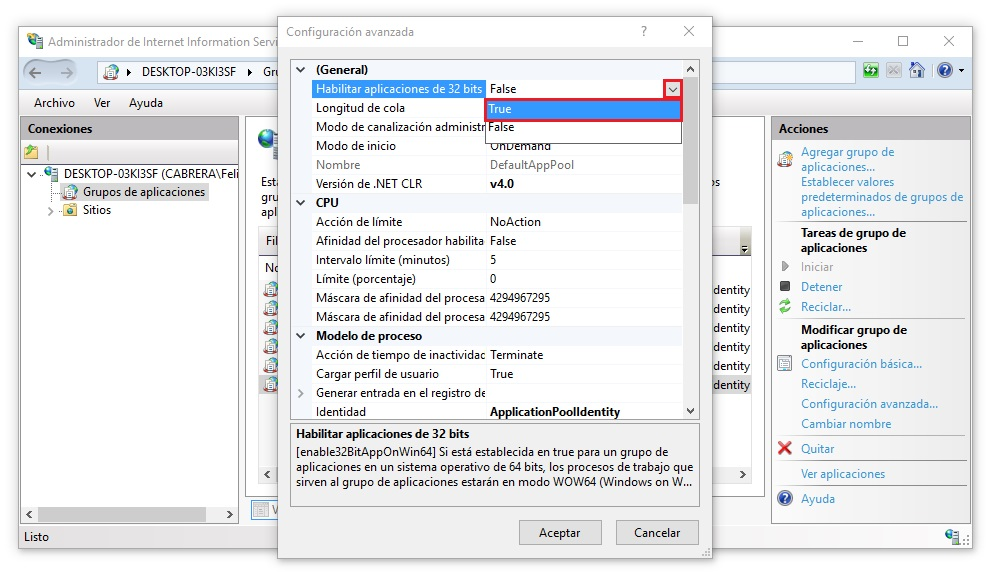Expand the Sitios tree node
This screenshot has height=572, width=989.
(50, 211)
